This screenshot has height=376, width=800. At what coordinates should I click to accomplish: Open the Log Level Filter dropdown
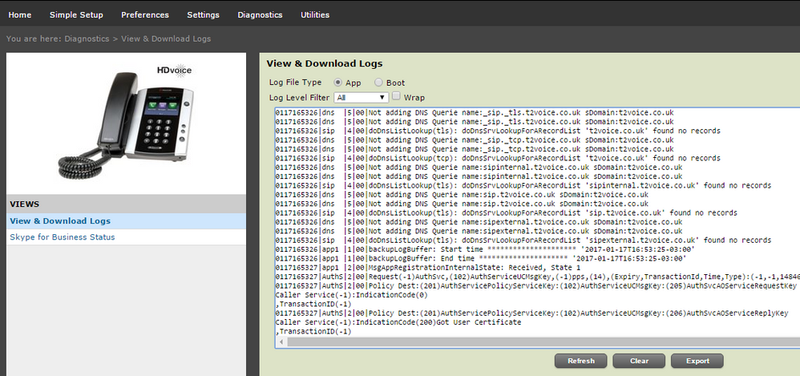click(x=361, y=97)
